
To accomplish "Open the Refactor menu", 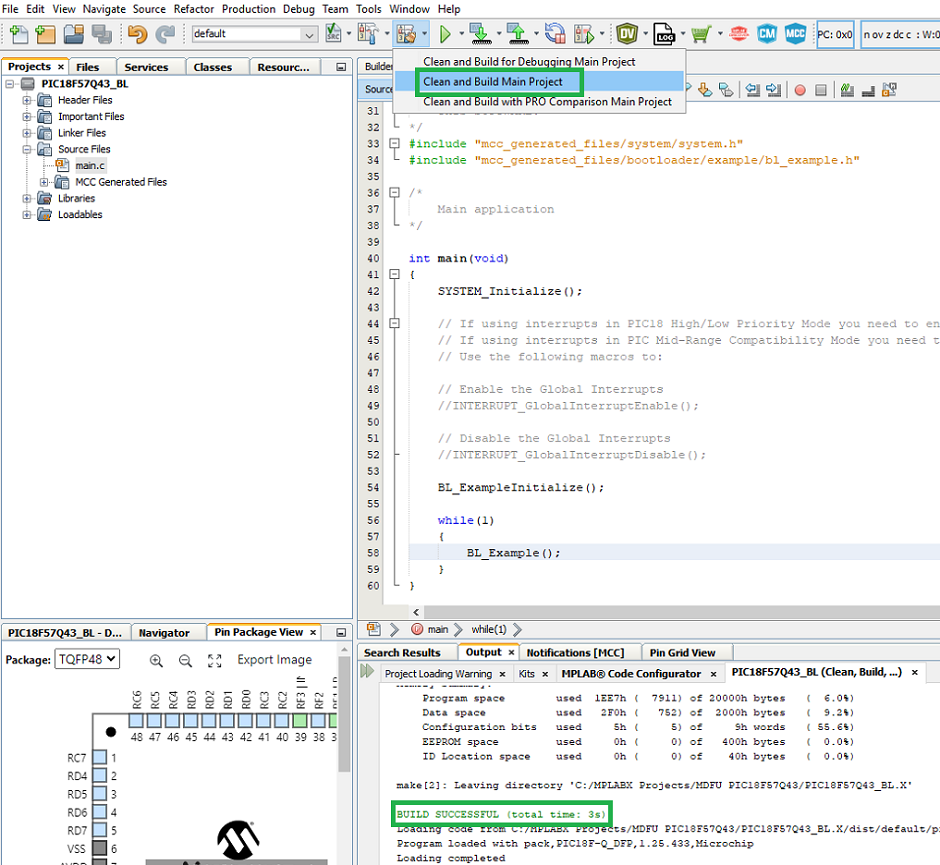I will tap(193, 9).
